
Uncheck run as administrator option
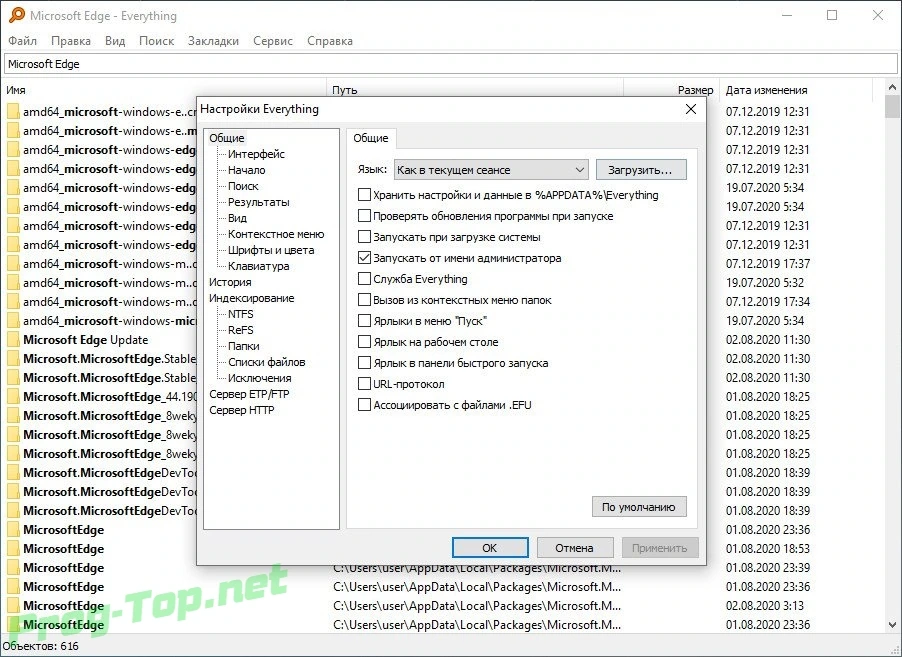click(364, 258)
